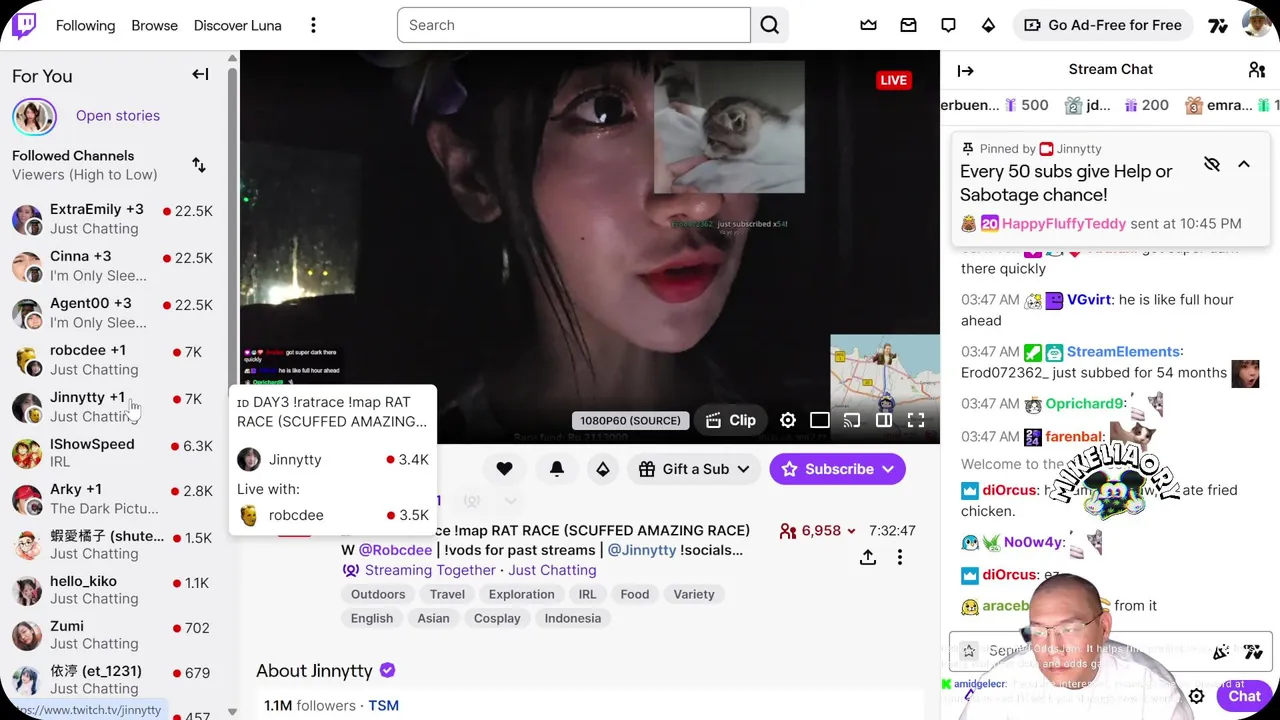Enter fullscreen video mode
Viewport: 1280px width, 720px height.
[x=916, y=420]
